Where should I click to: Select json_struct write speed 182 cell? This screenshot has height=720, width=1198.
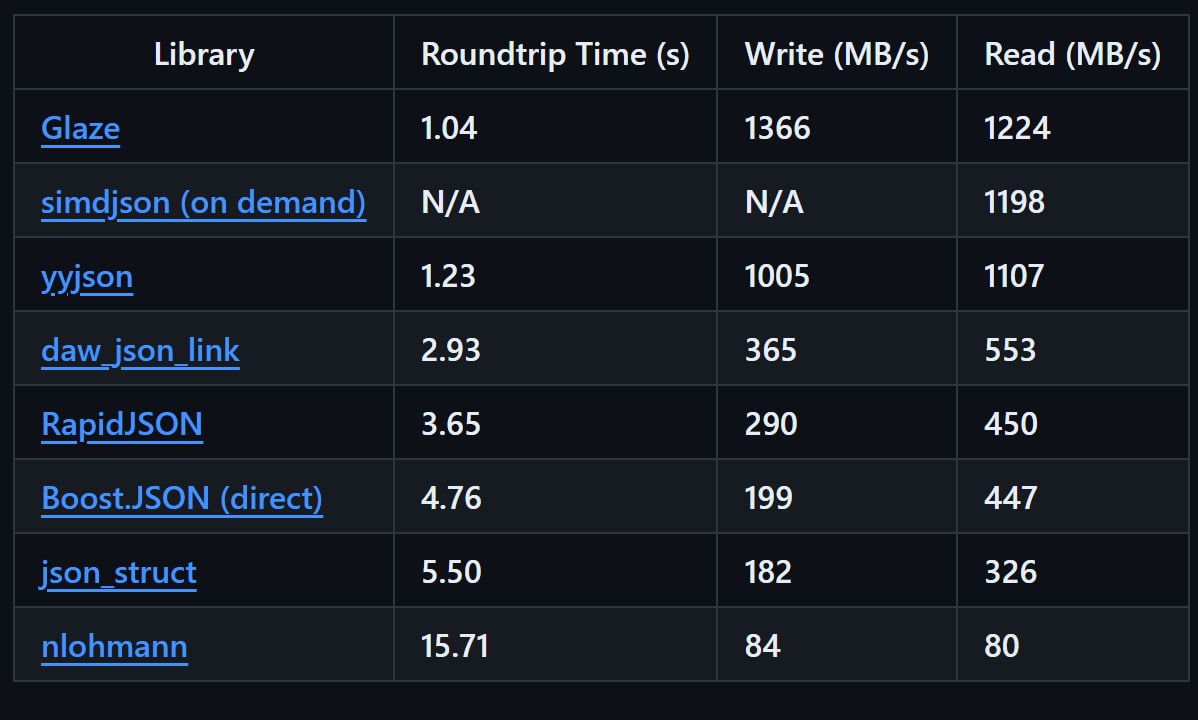pyautogui.click(x=837, y=572)
